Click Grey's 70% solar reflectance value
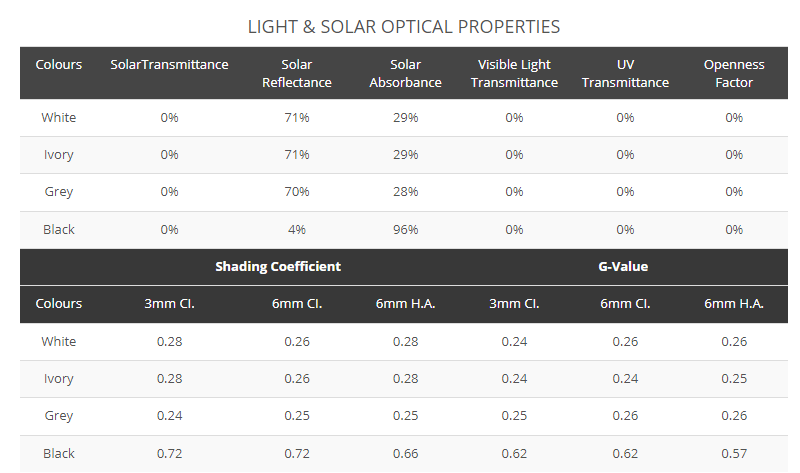Image resolution: width=800 pixels, height=473 pixels. (x=296, y=192)
